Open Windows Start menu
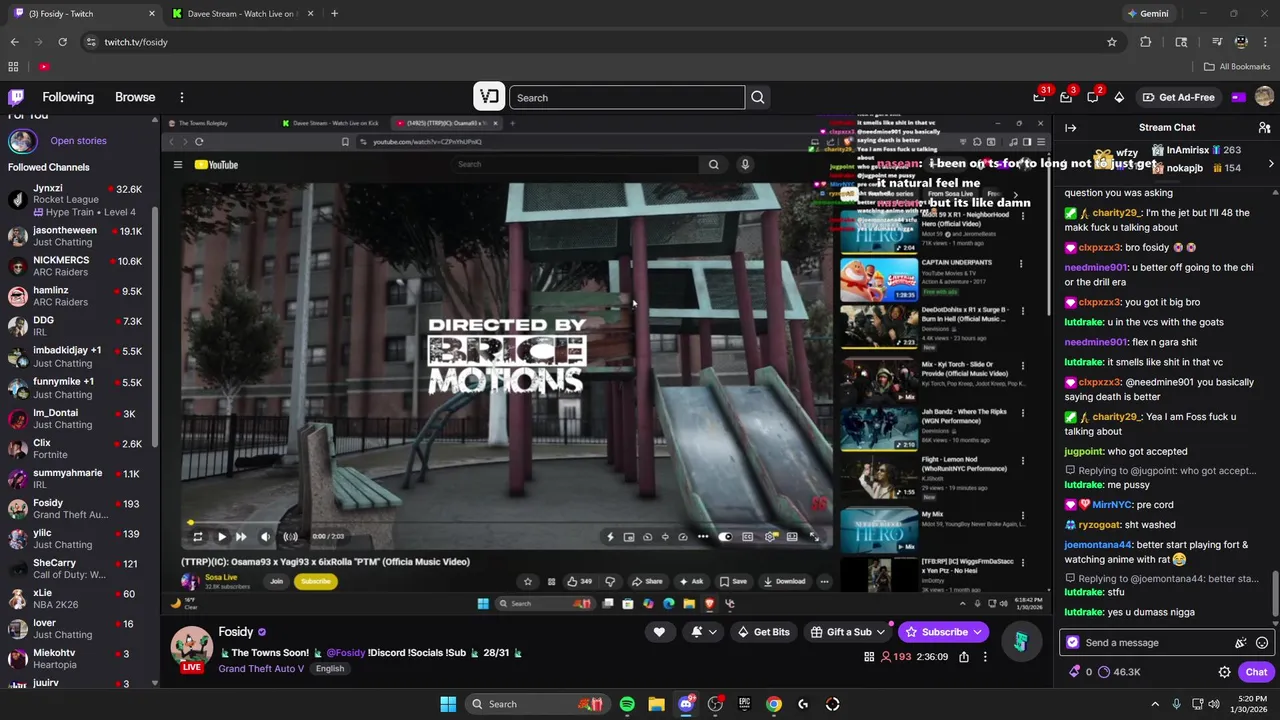The image size is (1280, 720). tap(448, 704)
